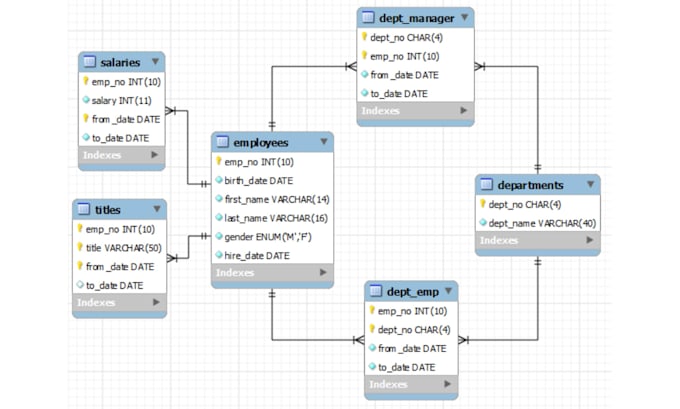
Task: Select 'last_name VARCHAR(16)' column text
Action: click(276, 218)
